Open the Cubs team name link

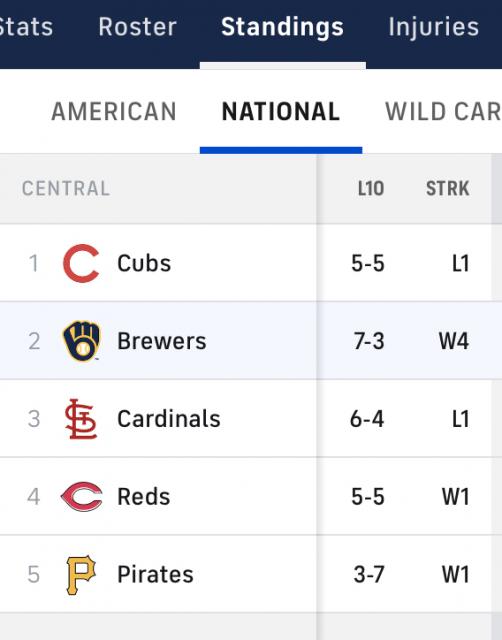coord(144,263)
